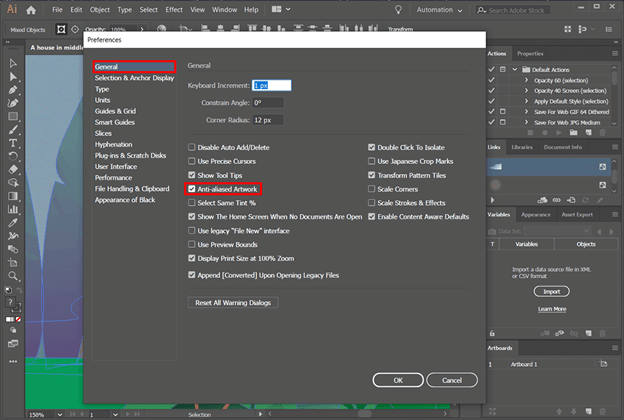Screen dimensions: 624x420
Task: Select the Type tool
Action: click(x=13, y=143)
